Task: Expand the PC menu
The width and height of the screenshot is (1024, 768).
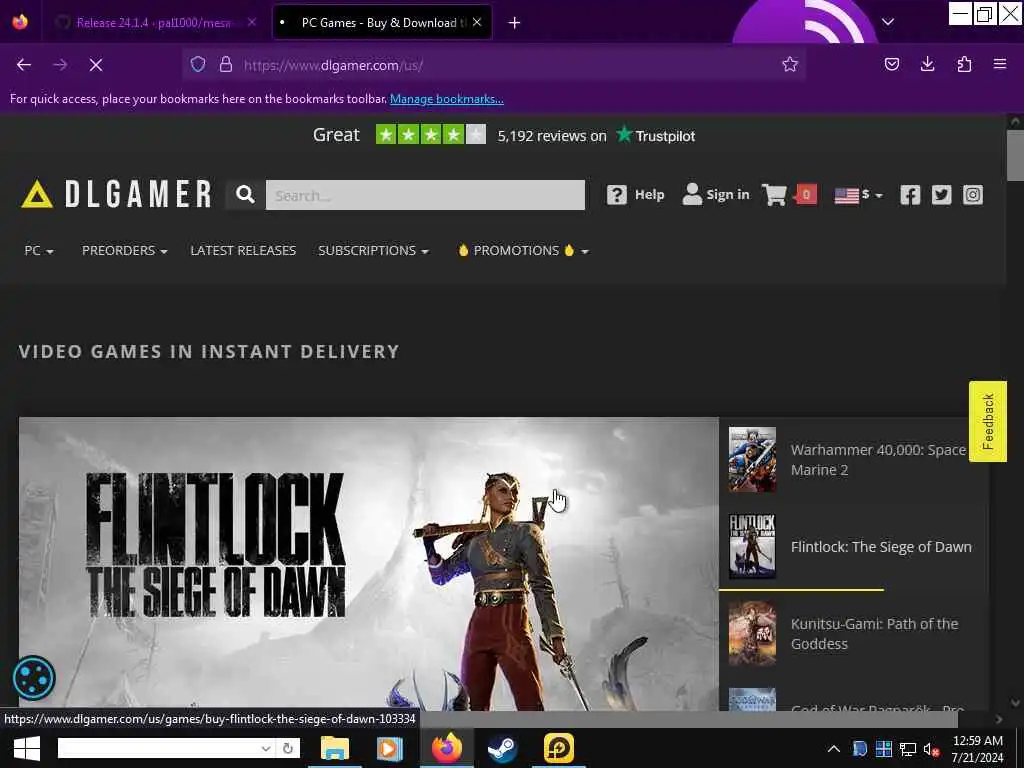Action: click(x=39, y=251)
